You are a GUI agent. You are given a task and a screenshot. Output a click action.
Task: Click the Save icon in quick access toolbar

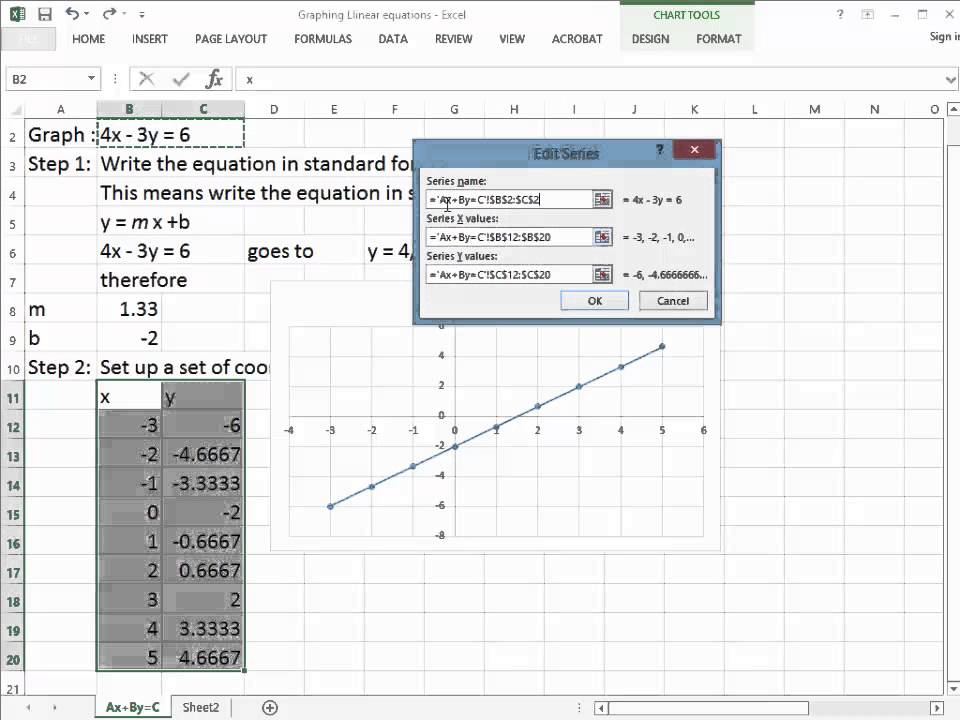[45, 14]
